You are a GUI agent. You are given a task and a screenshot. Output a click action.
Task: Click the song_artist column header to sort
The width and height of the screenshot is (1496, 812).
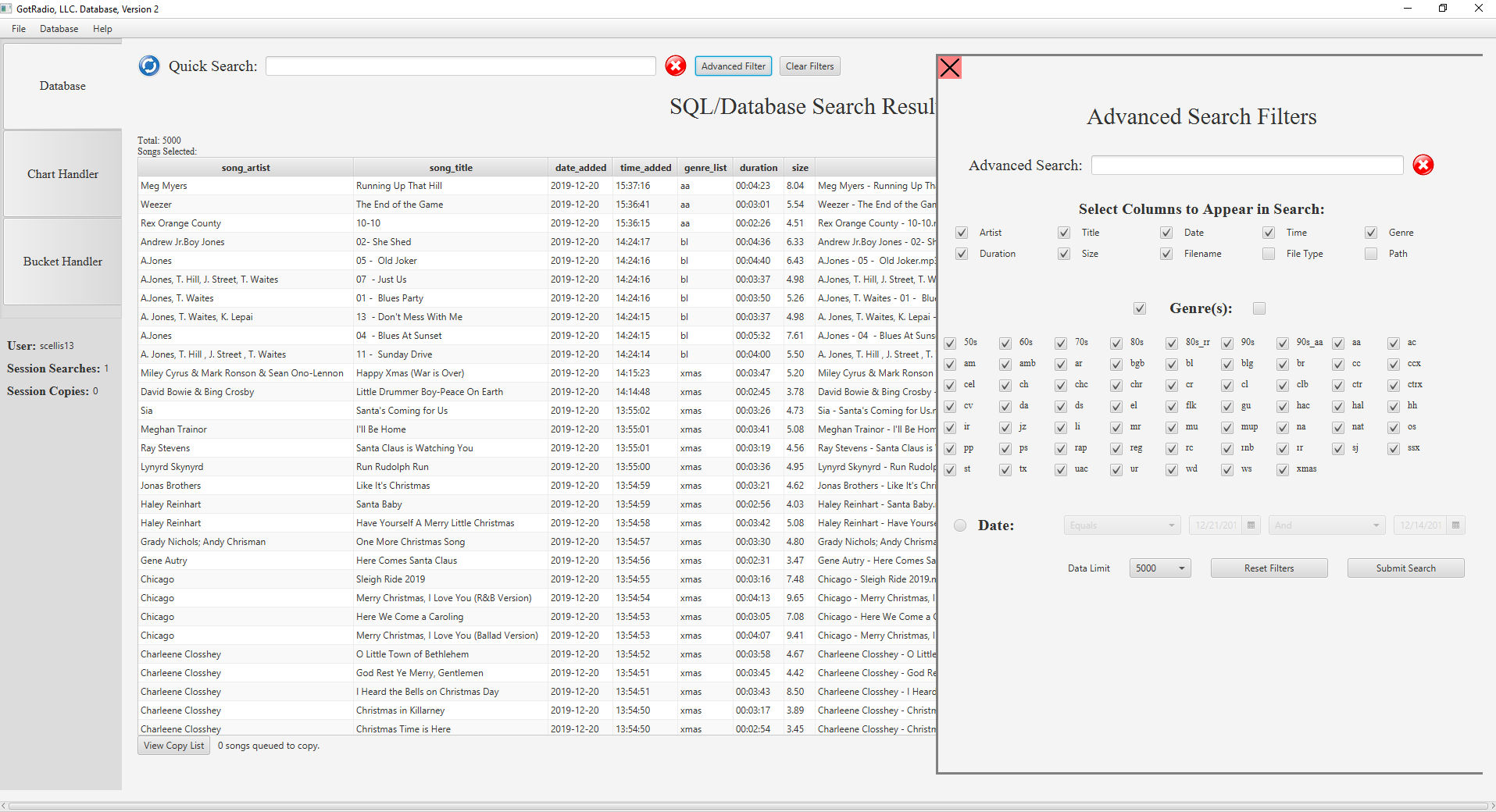[x=245, y=166]
